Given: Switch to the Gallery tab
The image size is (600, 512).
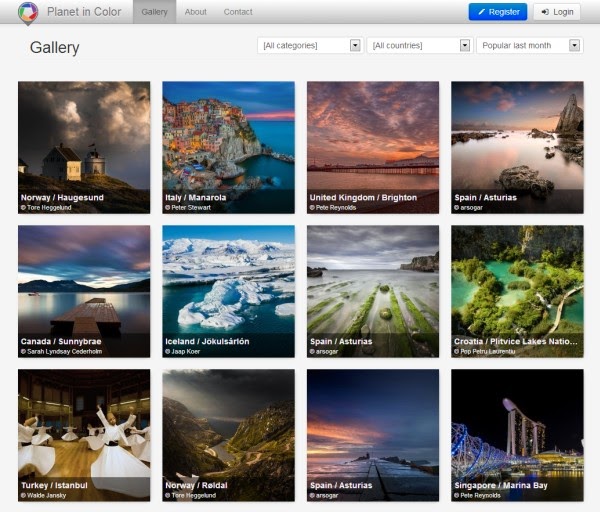Looking at the screenshot, I should (155, 12).
